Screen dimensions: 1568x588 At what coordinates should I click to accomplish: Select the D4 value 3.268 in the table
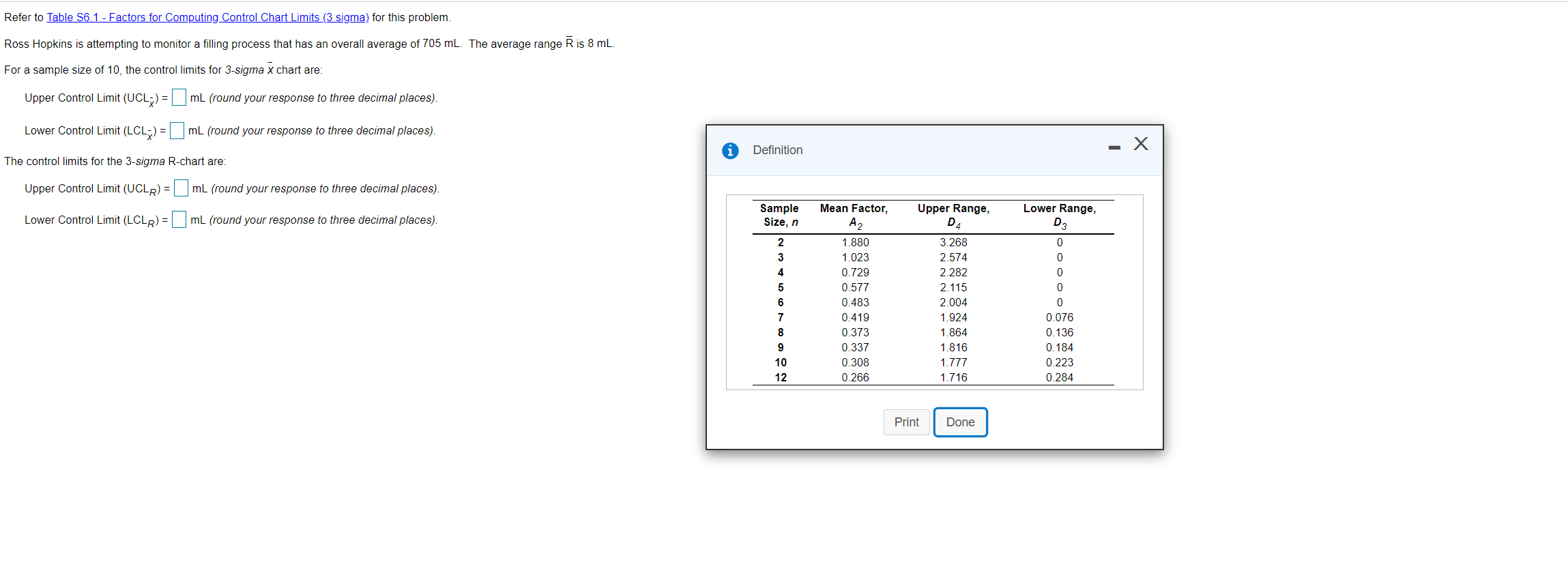(x=953, y=242)
